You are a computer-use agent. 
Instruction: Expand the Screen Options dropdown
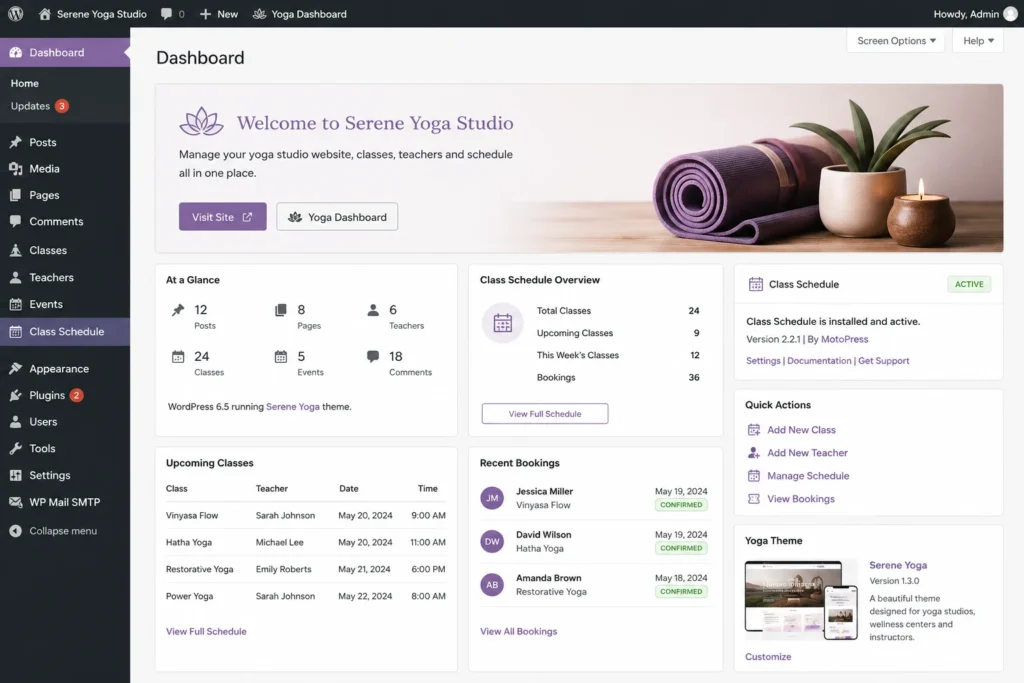[x=895, y=40]
